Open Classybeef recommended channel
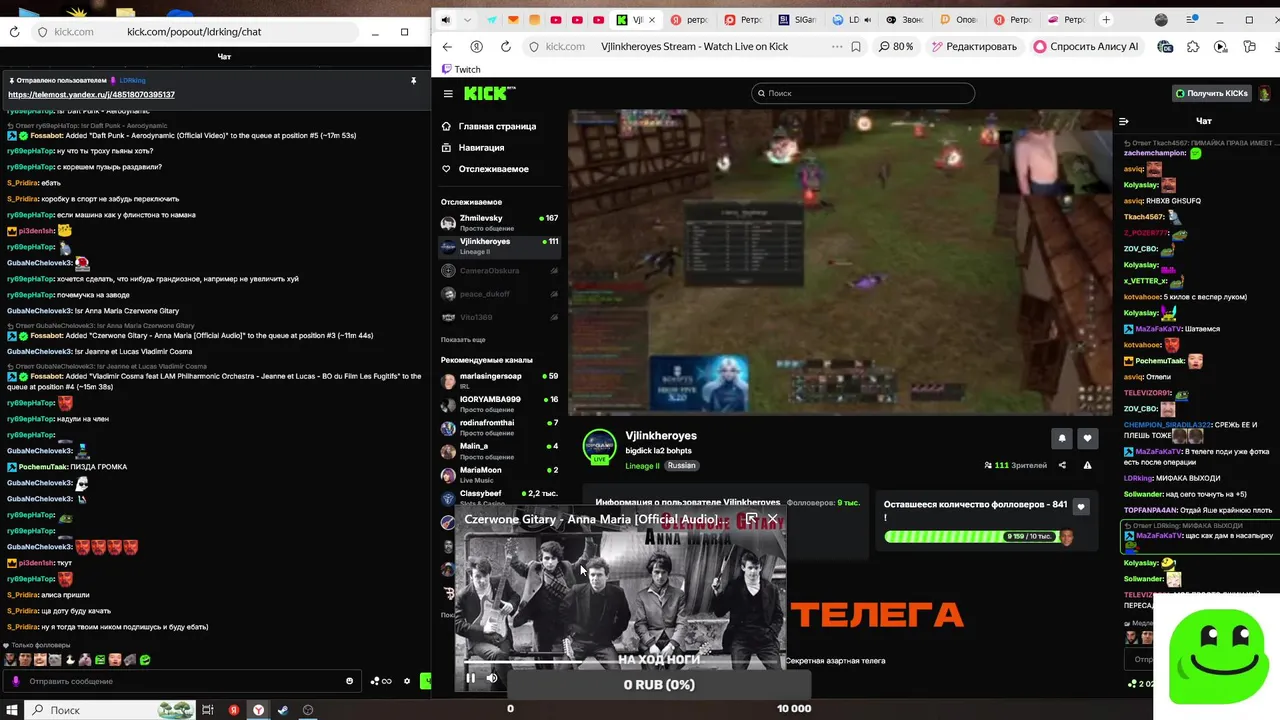 click(x=499, y=498)
